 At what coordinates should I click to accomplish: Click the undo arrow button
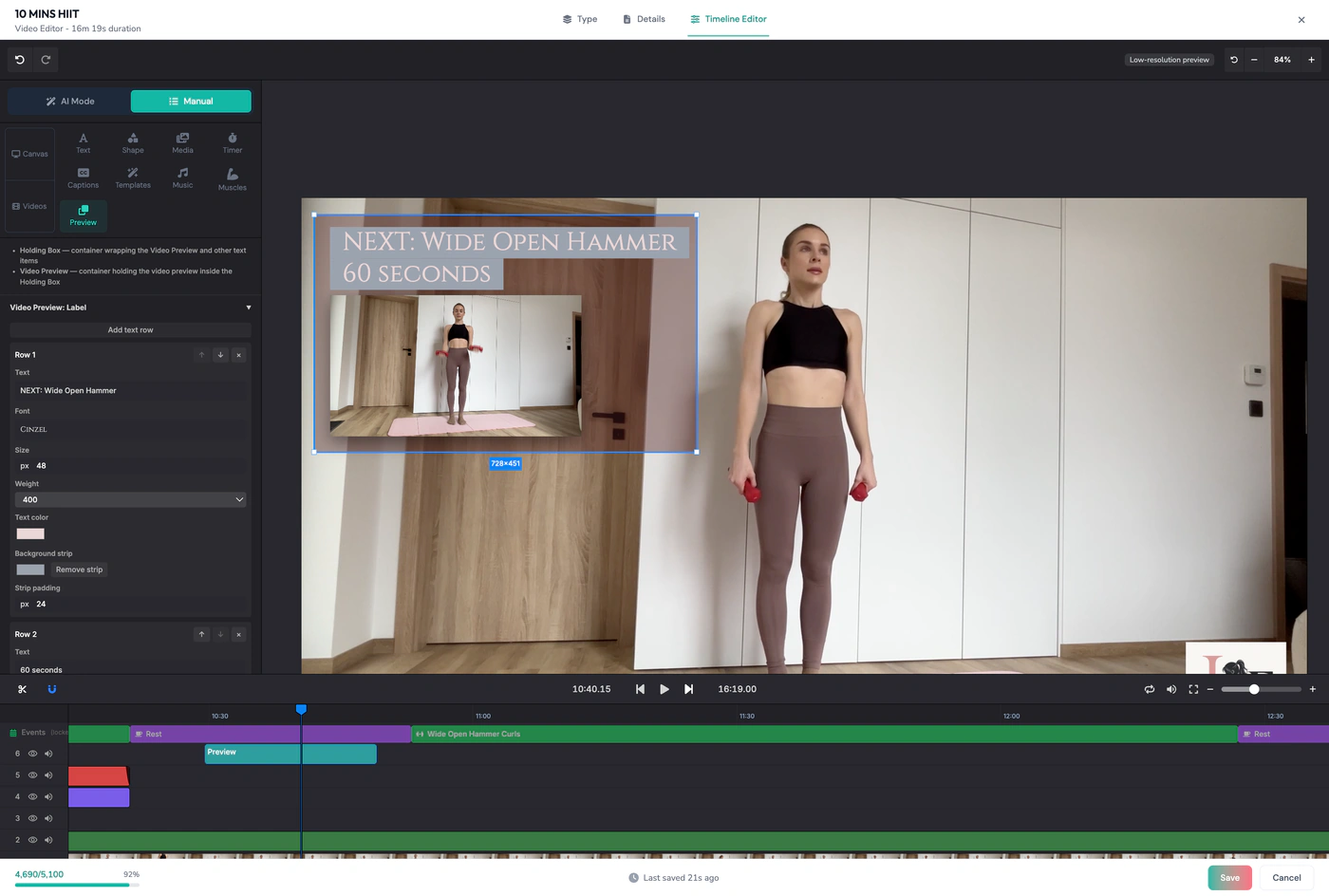tap(20, 60)
